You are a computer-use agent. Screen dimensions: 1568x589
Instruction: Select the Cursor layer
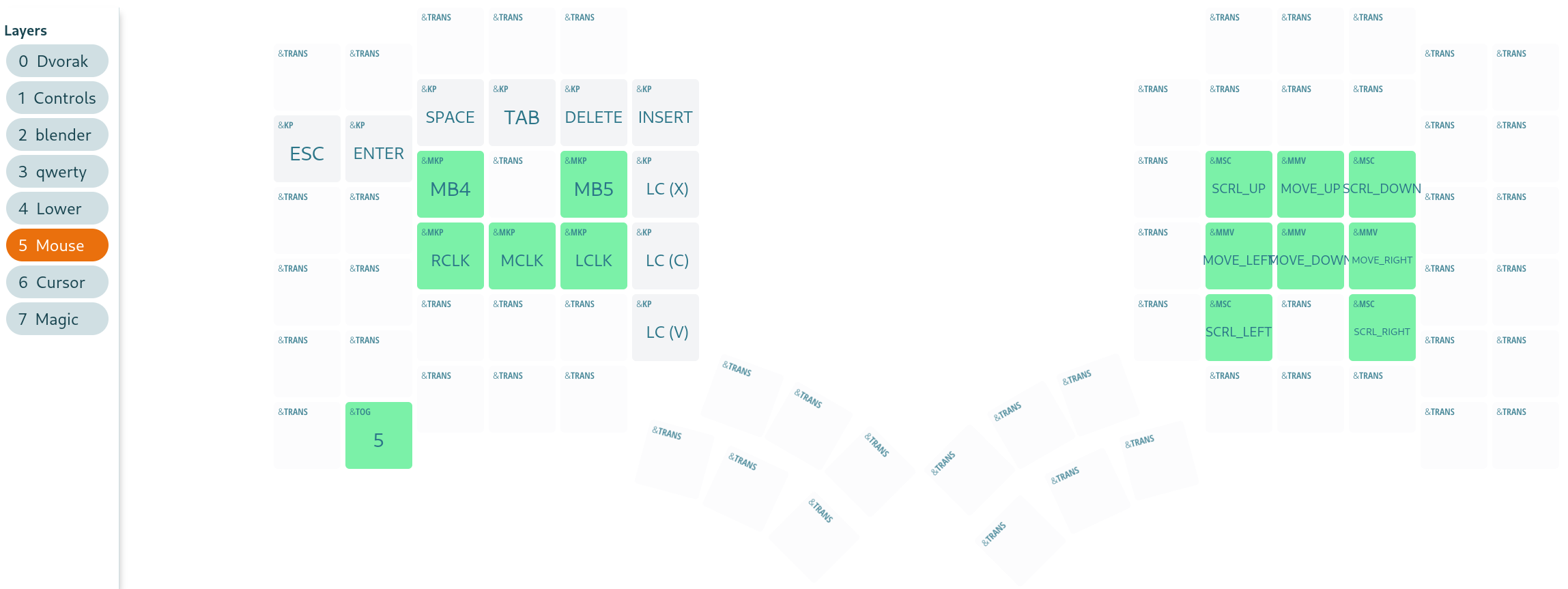click(57, 283)
